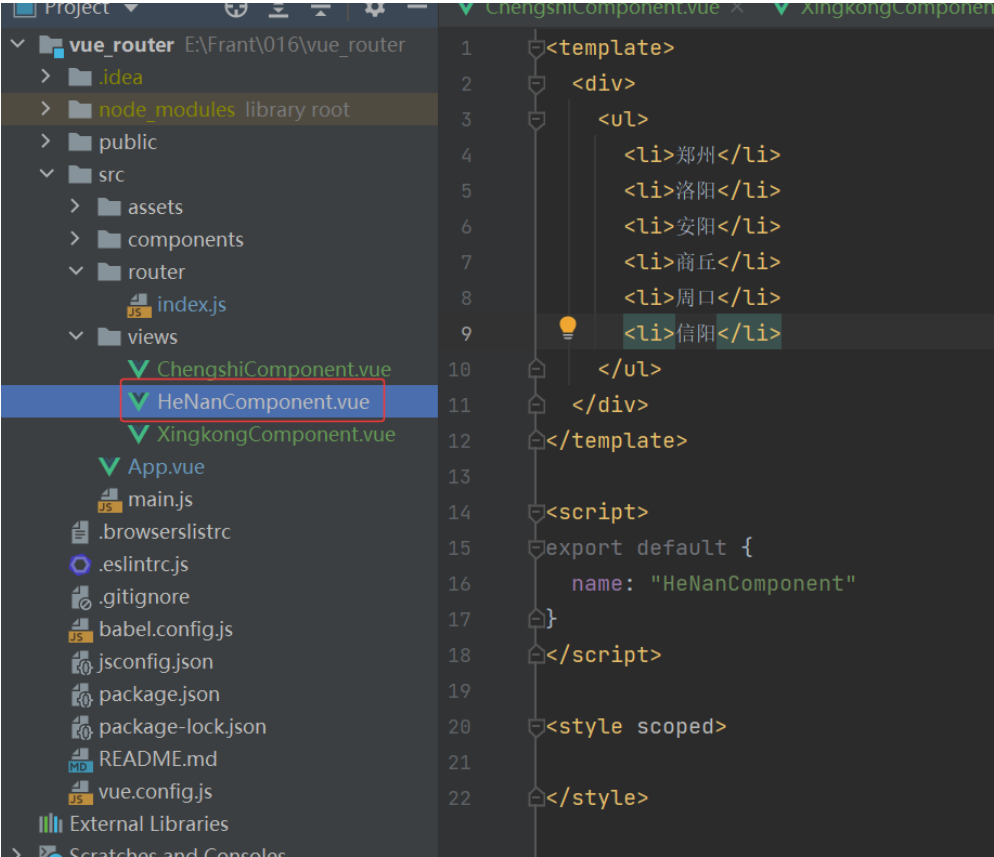Screen dimensions: 994x857
Task: Collapse the router folder
Action: (x=76, y=271)
